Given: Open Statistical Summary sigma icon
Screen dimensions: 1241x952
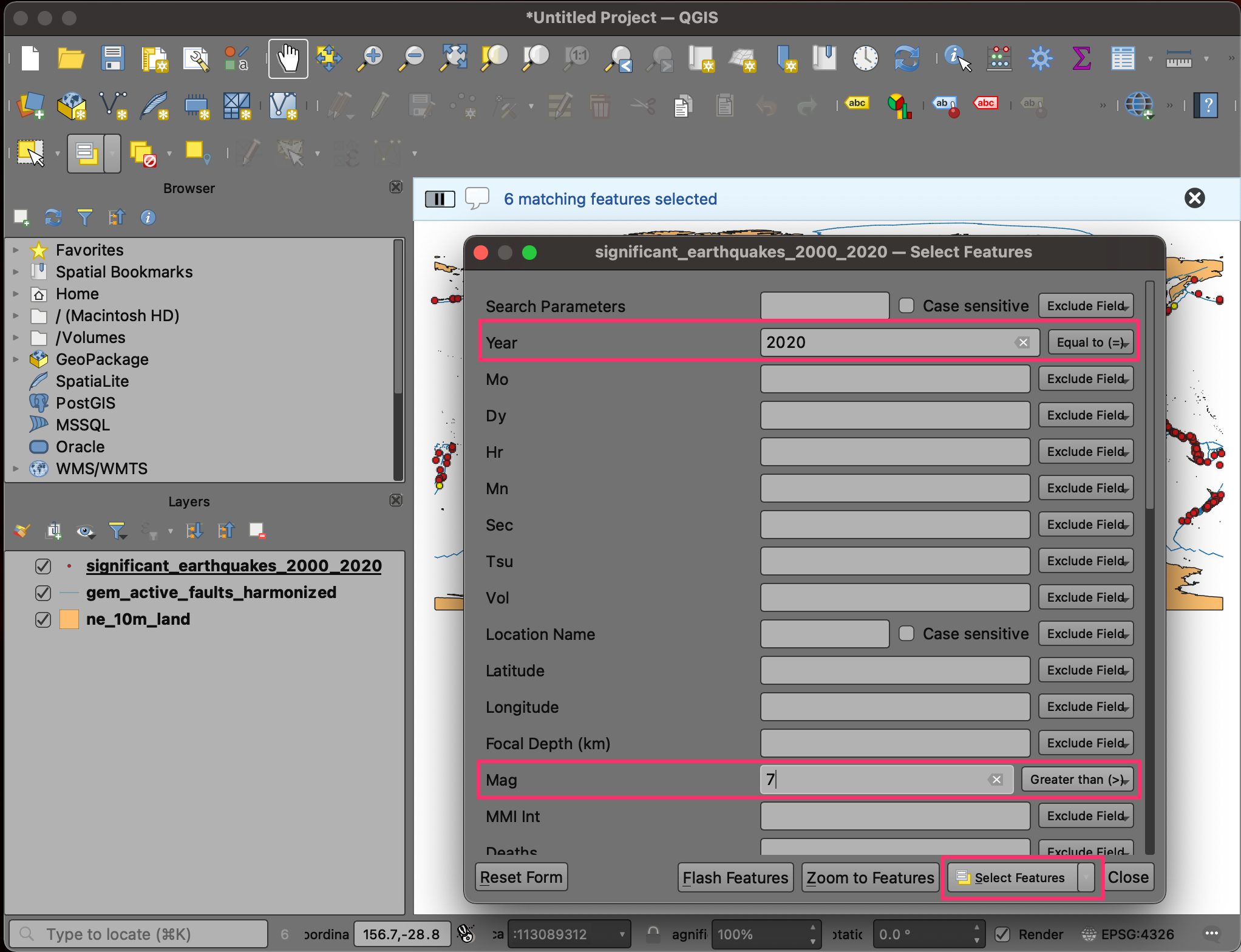Looking at the screenshot, I should click(1081, 59).
